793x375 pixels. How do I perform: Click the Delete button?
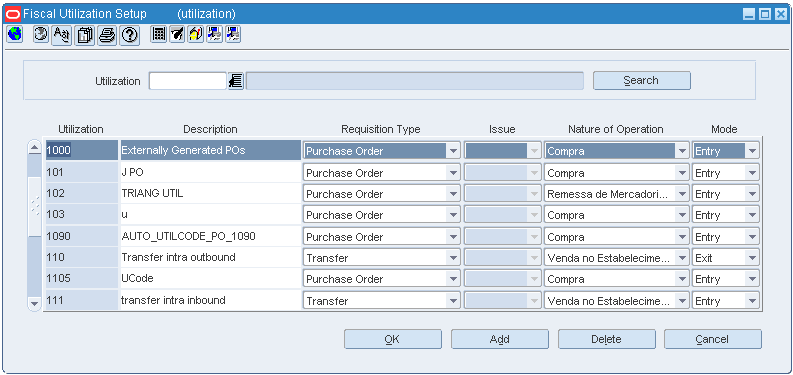tap(606, 339)
